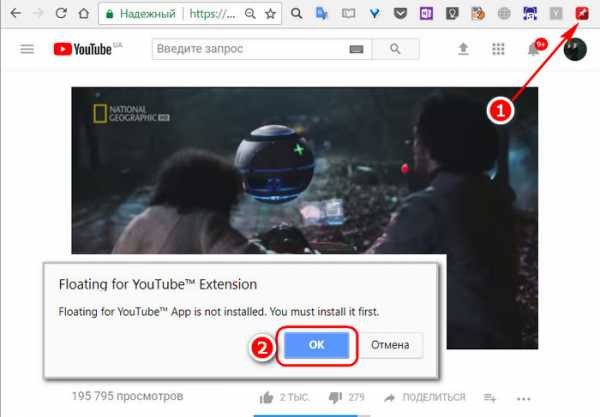
Task: Open the YouTube notifications bell
Action: tap(532, 50)
